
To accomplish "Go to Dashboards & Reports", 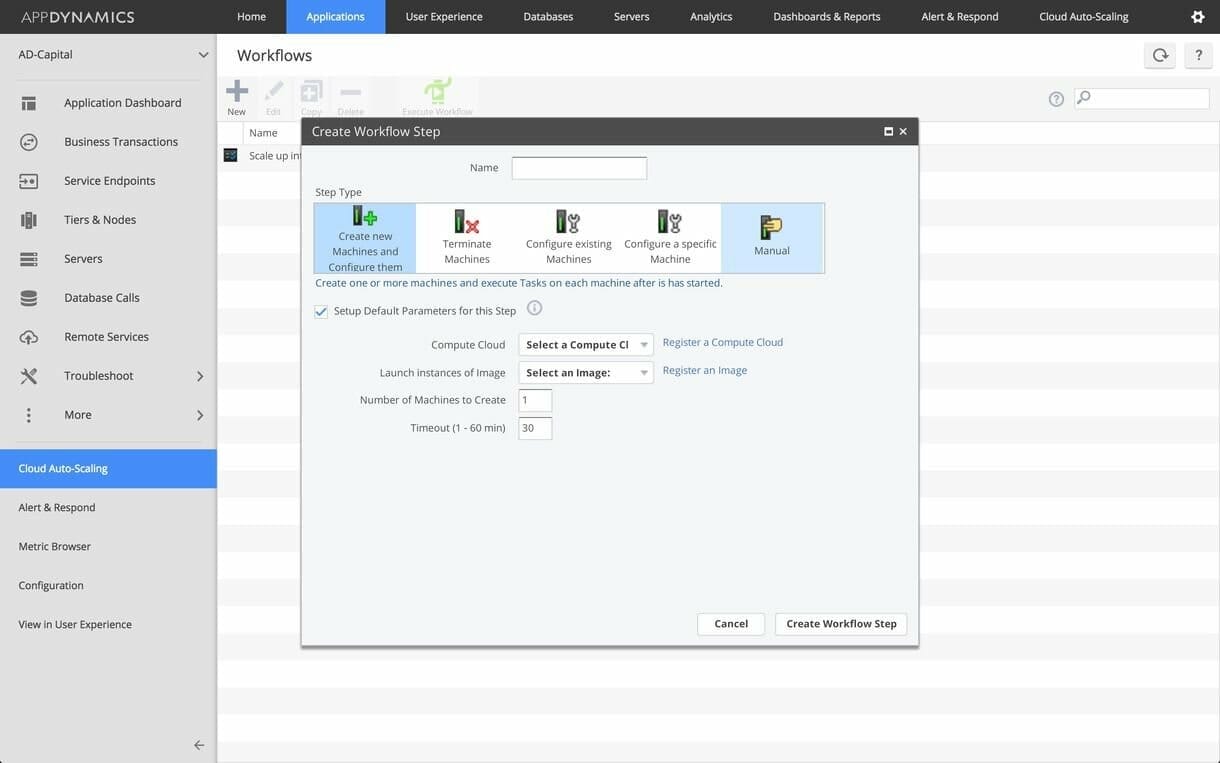I will (x=826, y=16).
